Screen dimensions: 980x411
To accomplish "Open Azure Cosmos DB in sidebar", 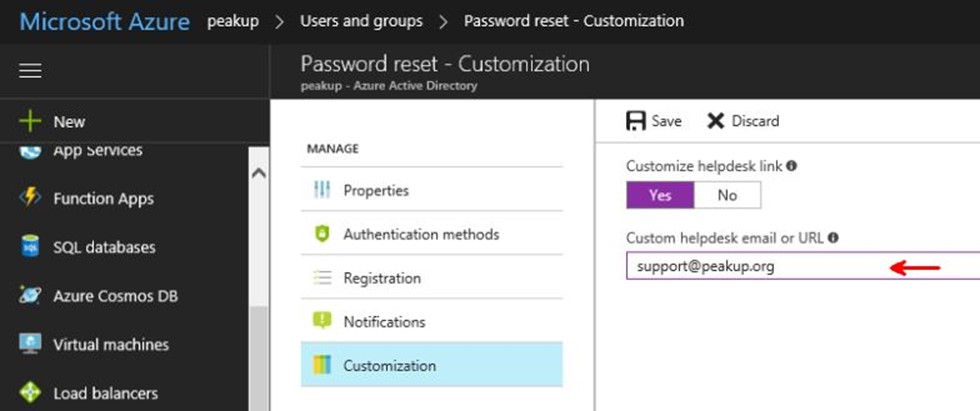I will pos(116,295).
